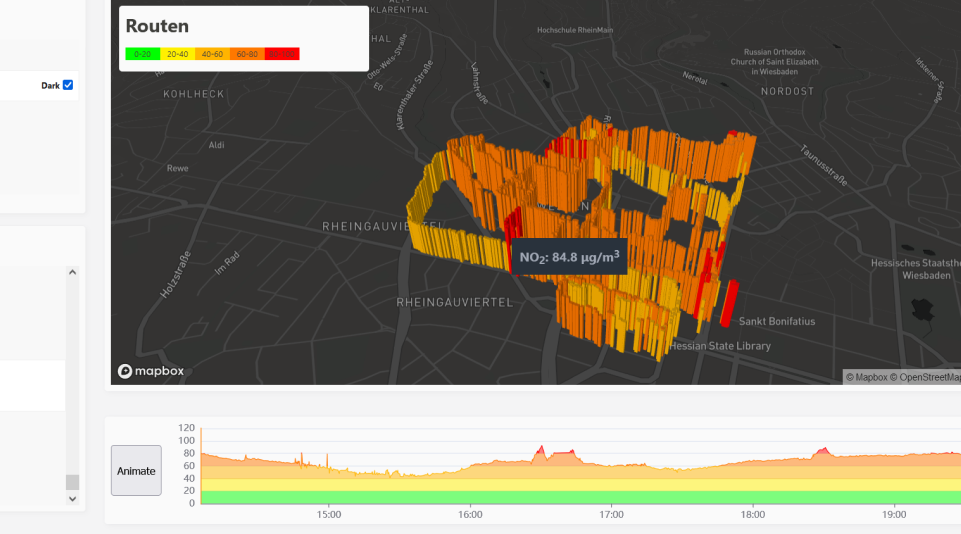The width and height of the screenshot is (961, 534).
Task: Click the Aldi map label
Action: tap(216, 145)
